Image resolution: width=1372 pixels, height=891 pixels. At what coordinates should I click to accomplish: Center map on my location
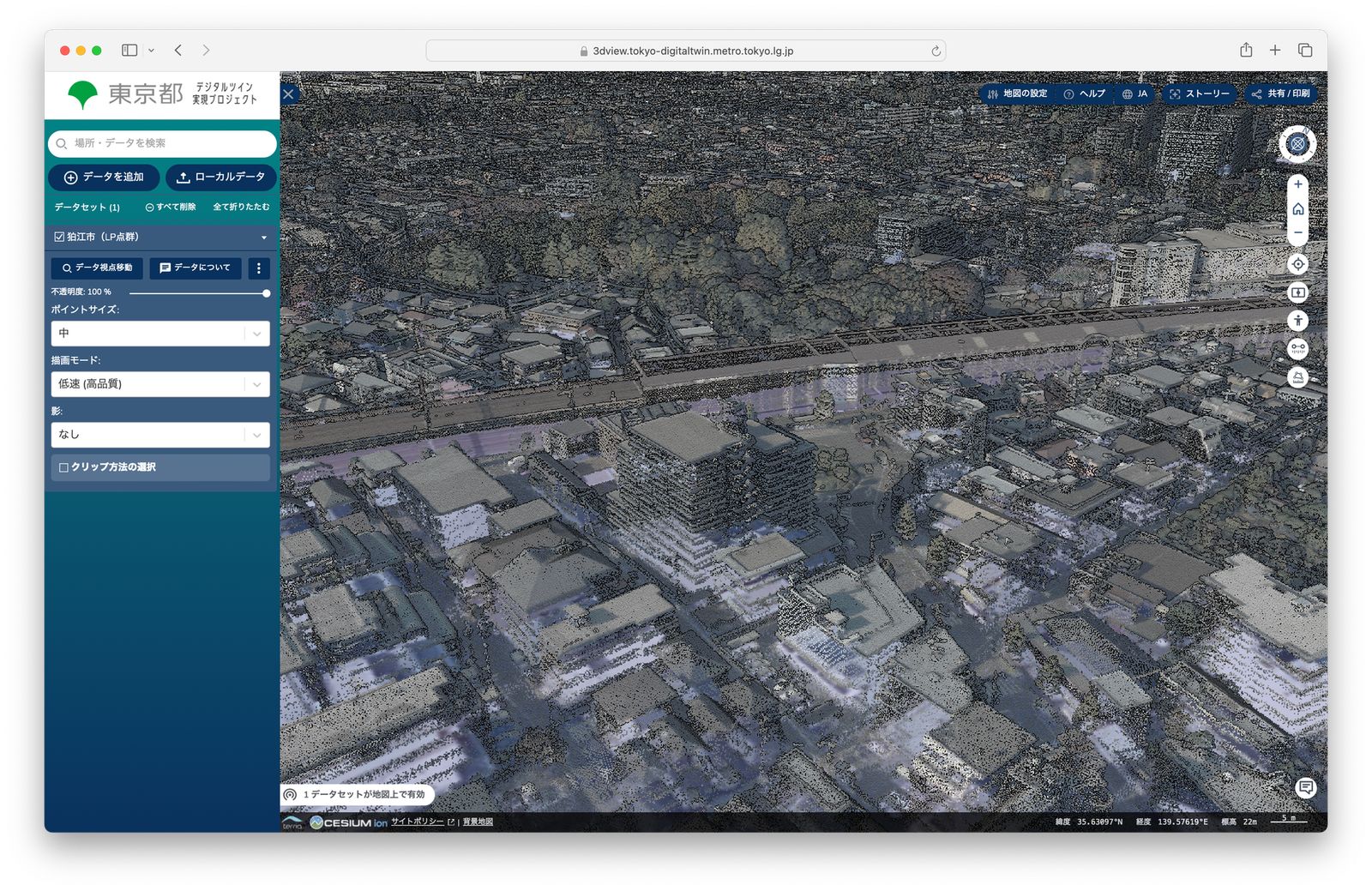(1297, 264)
